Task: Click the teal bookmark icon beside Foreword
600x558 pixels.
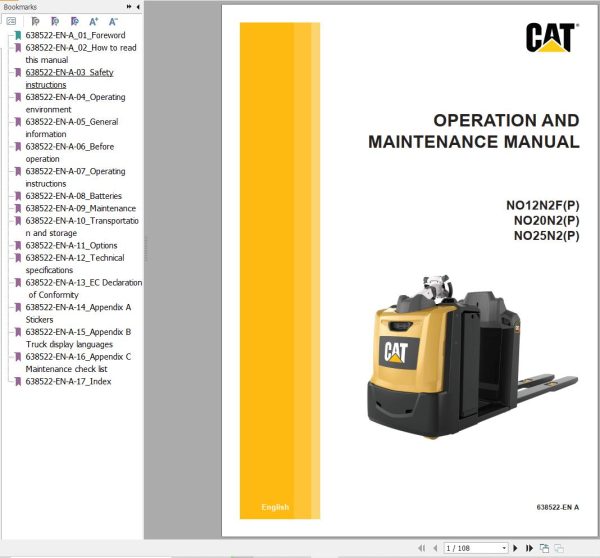Action: click(x=18, y=35)
